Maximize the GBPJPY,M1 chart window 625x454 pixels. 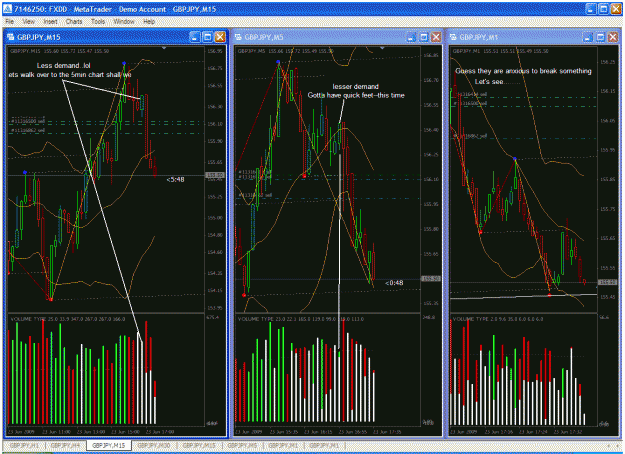tap(600, 37)
